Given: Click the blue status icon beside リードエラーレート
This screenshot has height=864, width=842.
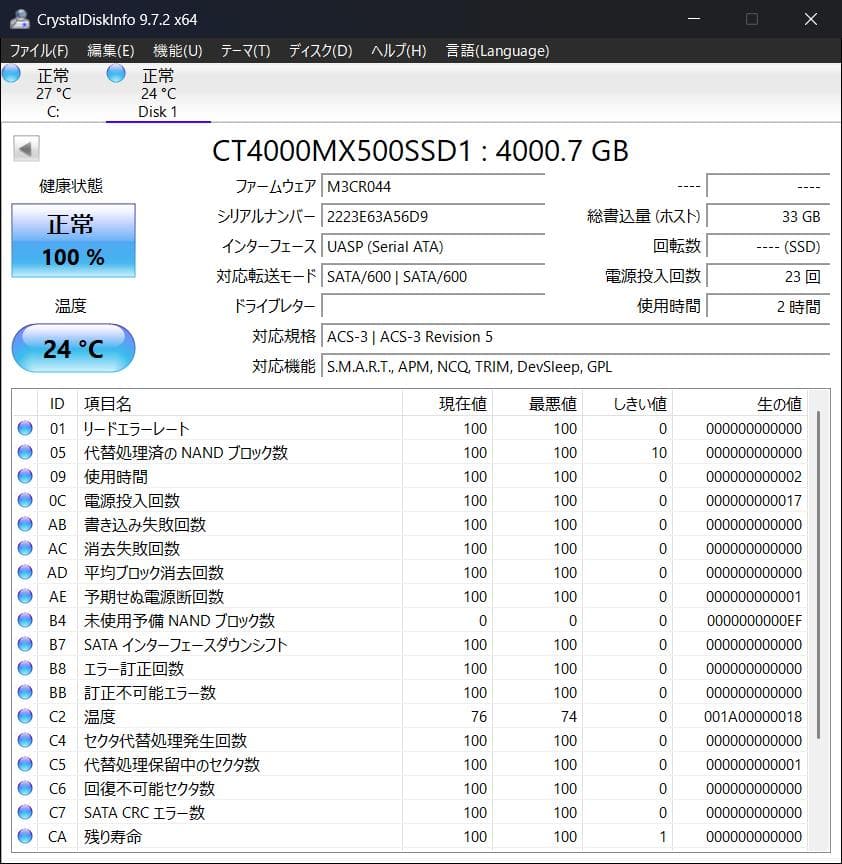Looking at the screenshot, I should 26,428.
